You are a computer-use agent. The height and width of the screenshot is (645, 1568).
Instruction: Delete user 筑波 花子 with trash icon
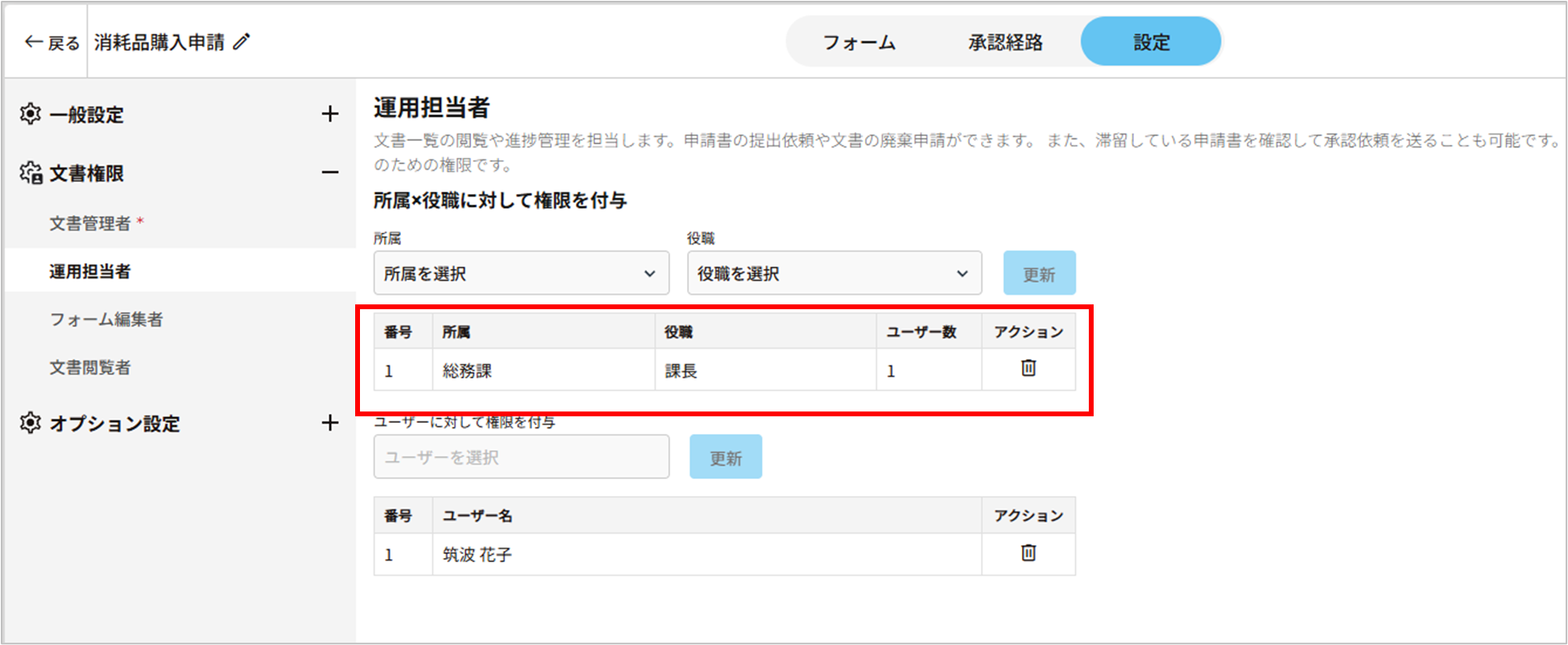(1028, 553)
